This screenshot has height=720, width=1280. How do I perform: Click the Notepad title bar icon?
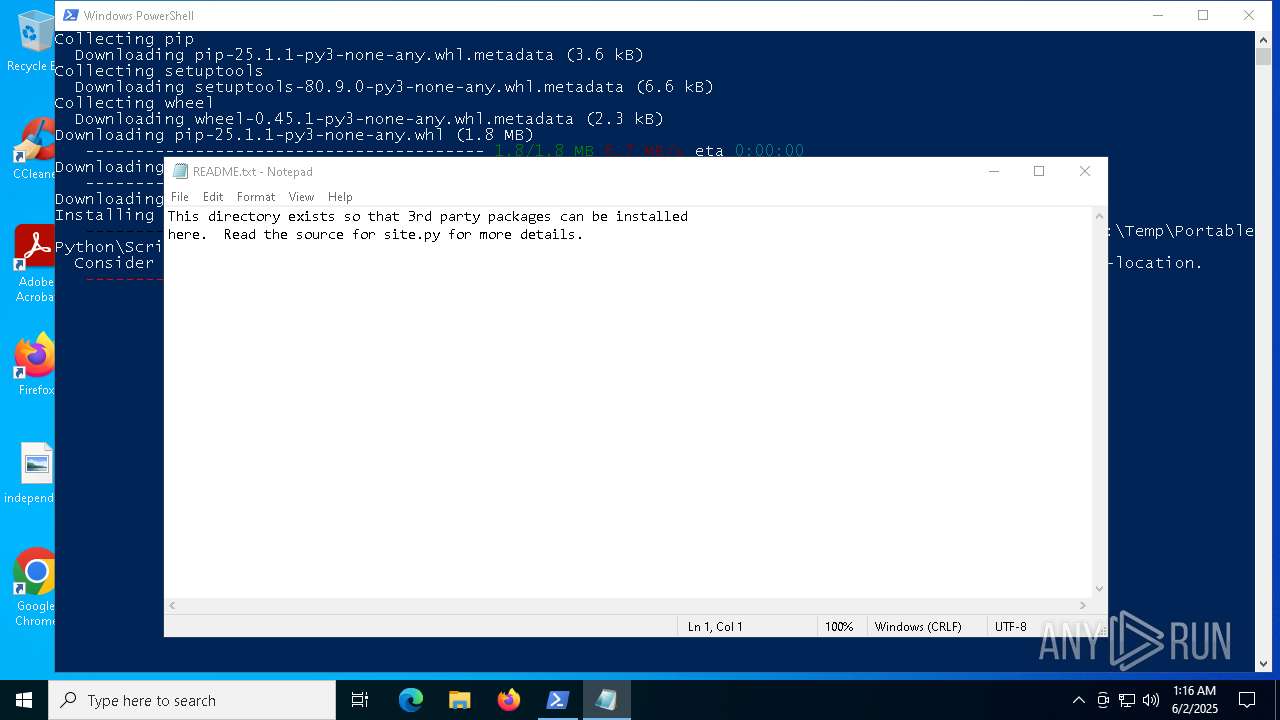180,171
